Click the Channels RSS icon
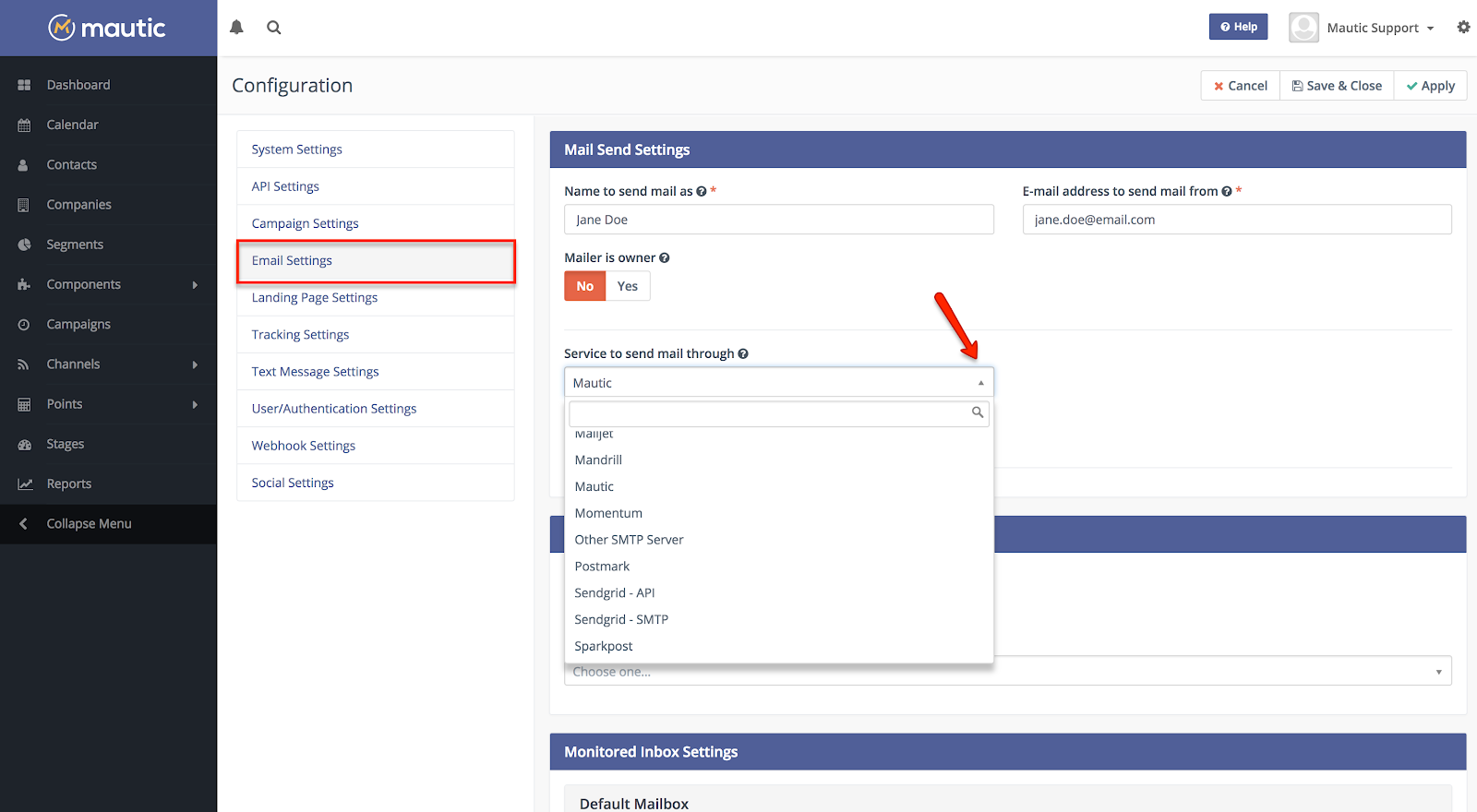1477x812 pixels. 24,364
